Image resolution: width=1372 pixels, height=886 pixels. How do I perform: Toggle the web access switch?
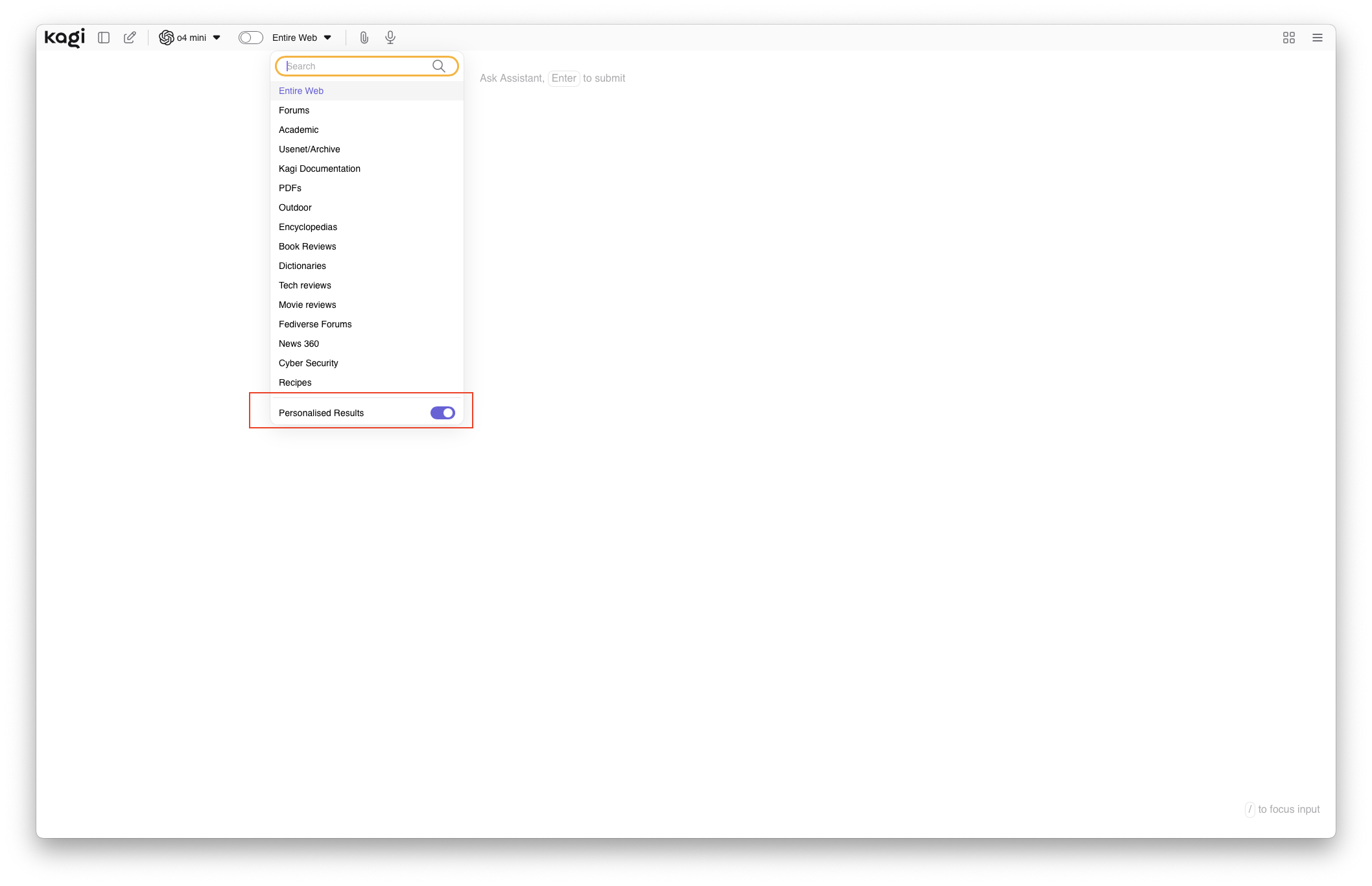pos(250,38)
